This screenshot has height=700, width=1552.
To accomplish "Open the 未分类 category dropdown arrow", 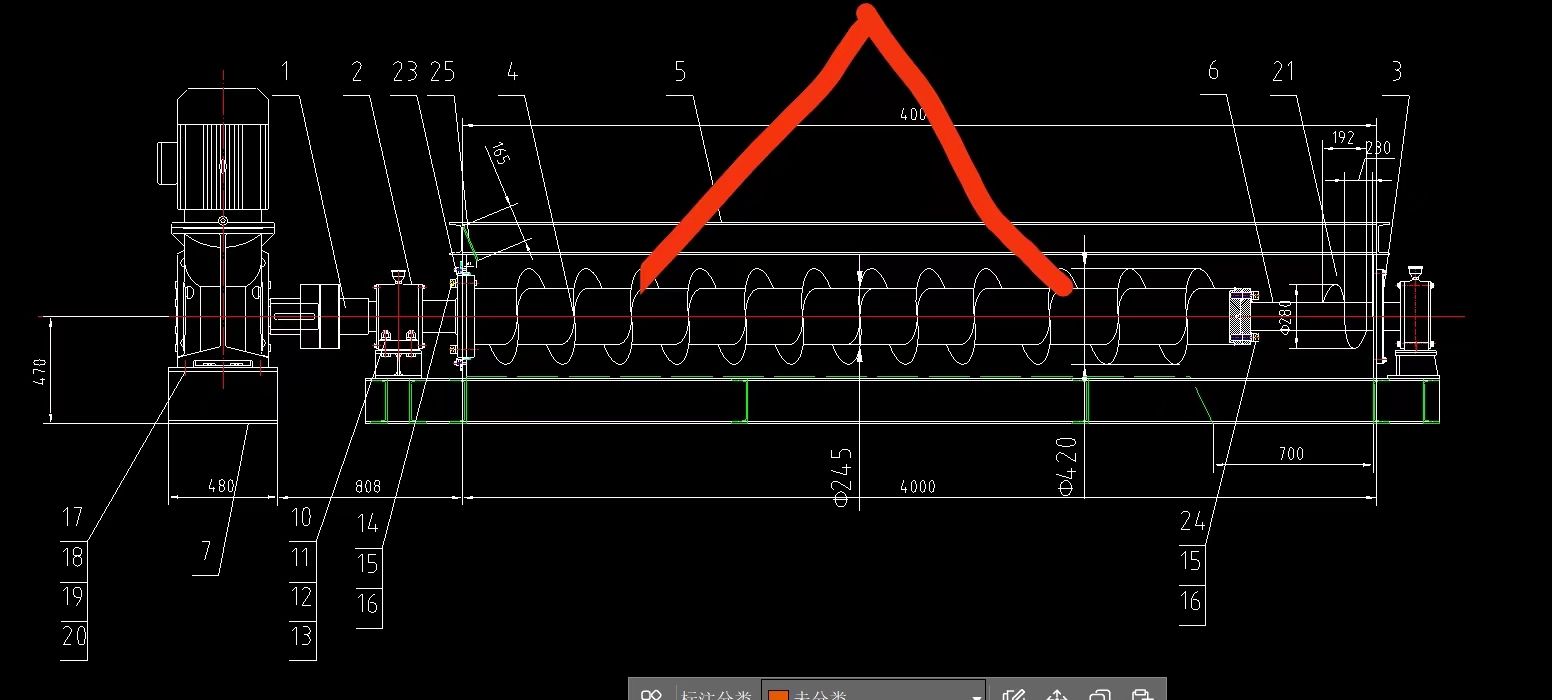I will pos(976,696).
